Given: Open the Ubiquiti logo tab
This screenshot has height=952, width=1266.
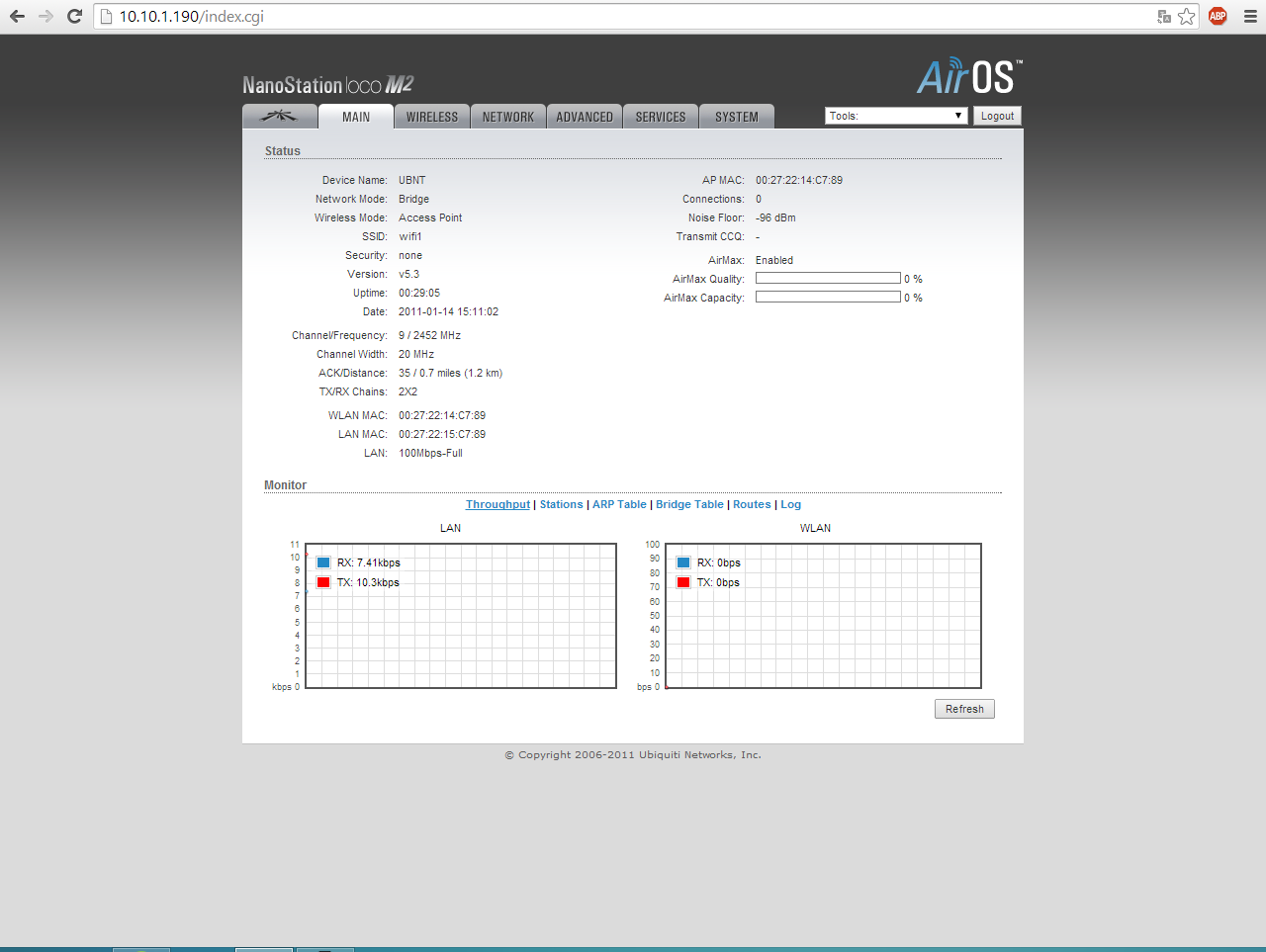Looking at the screenshot, I should [x=280, y=117].
